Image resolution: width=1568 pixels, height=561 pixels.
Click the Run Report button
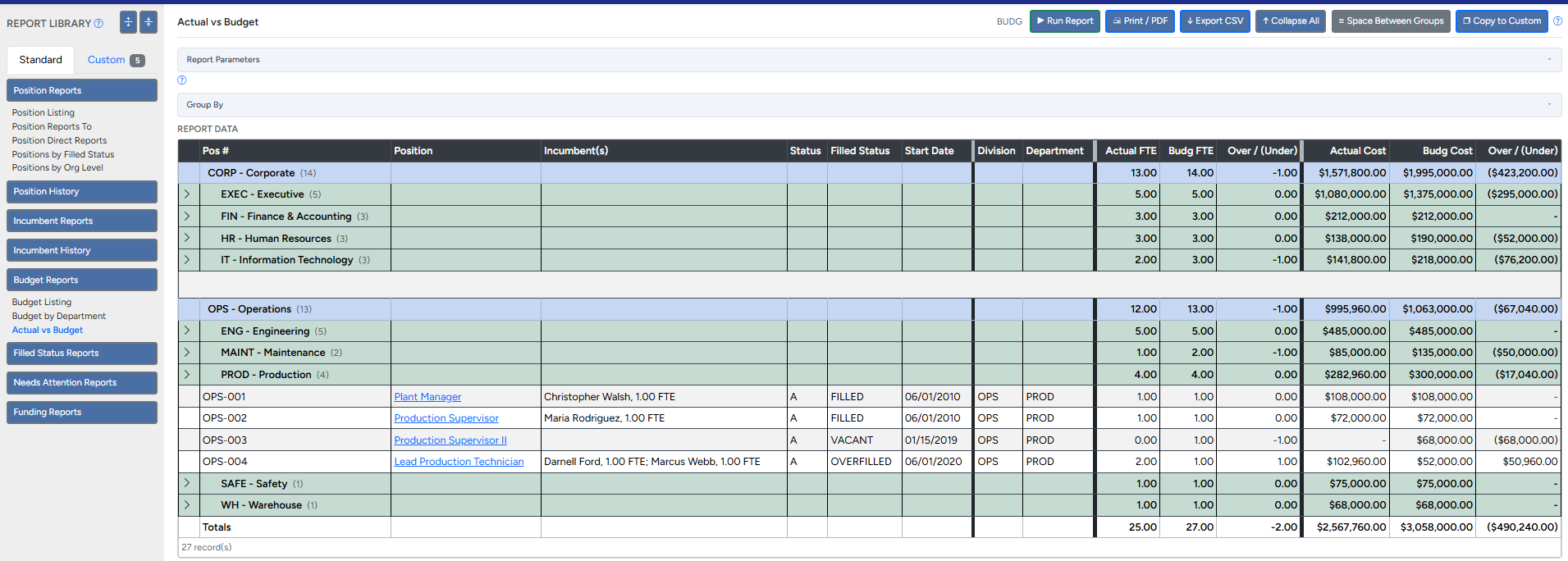click(x=1065, y=21)
